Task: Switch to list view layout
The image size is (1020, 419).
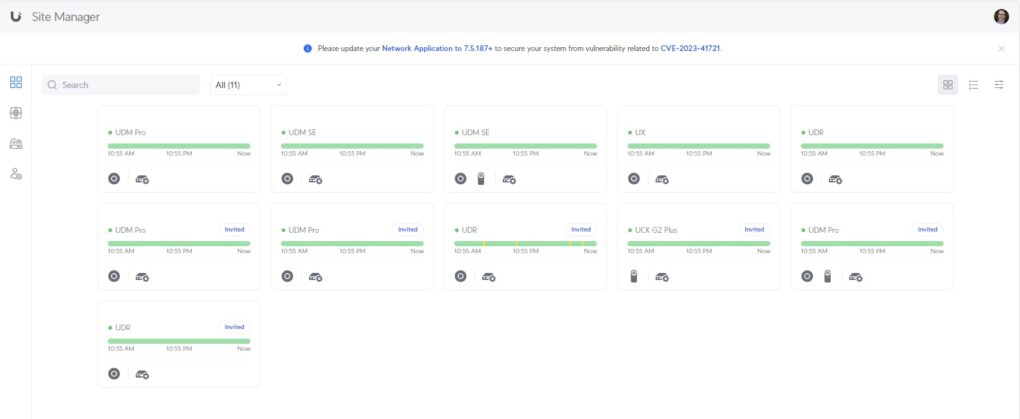Action: tap(973, 85)
